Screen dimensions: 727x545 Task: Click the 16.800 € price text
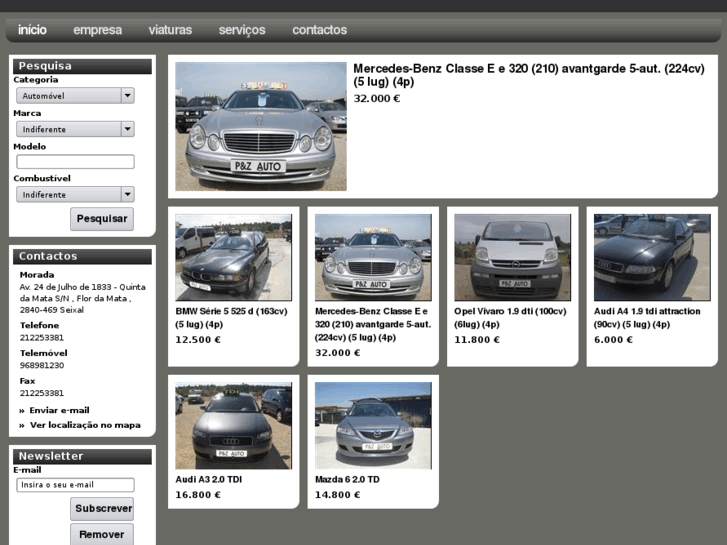[x=198, y=495]
